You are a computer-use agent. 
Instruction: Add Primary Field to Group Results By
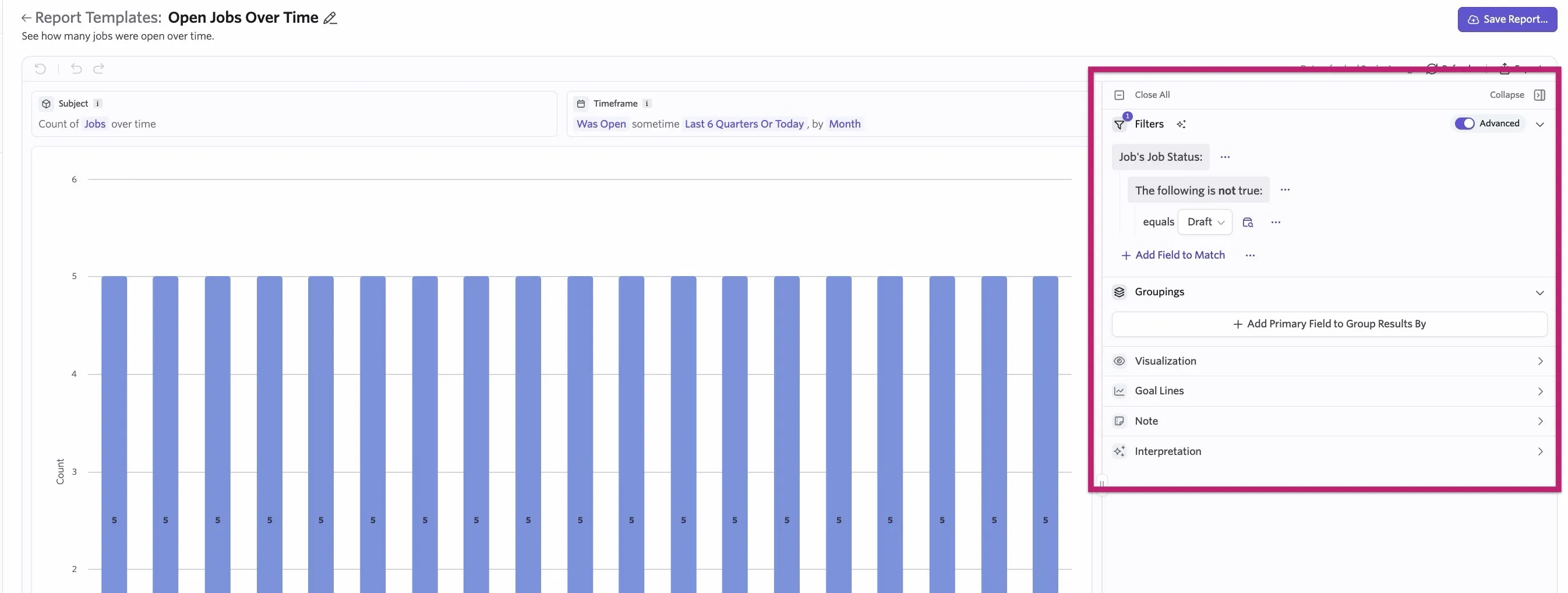click(1329, 324)
